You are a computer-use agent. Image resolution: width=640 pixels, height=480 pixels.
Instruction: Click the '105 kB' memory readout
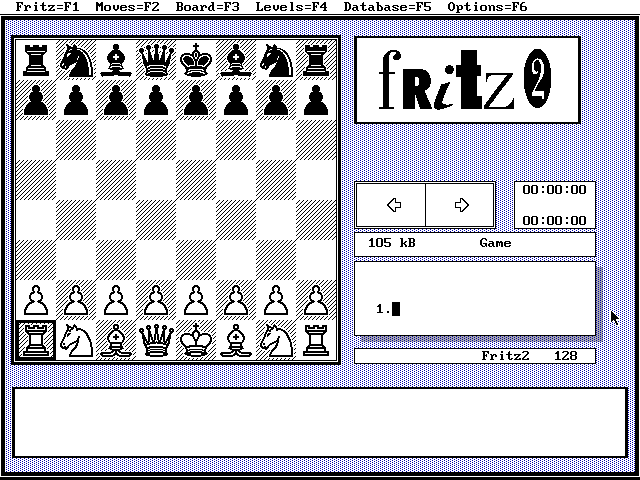pos(391,243)
